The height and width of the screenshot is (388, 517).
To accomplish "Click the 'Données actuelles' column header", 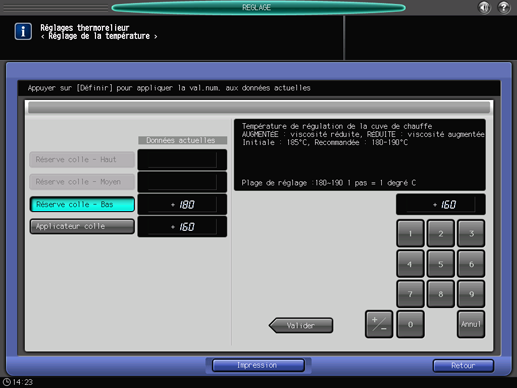I will pos(182,140).
